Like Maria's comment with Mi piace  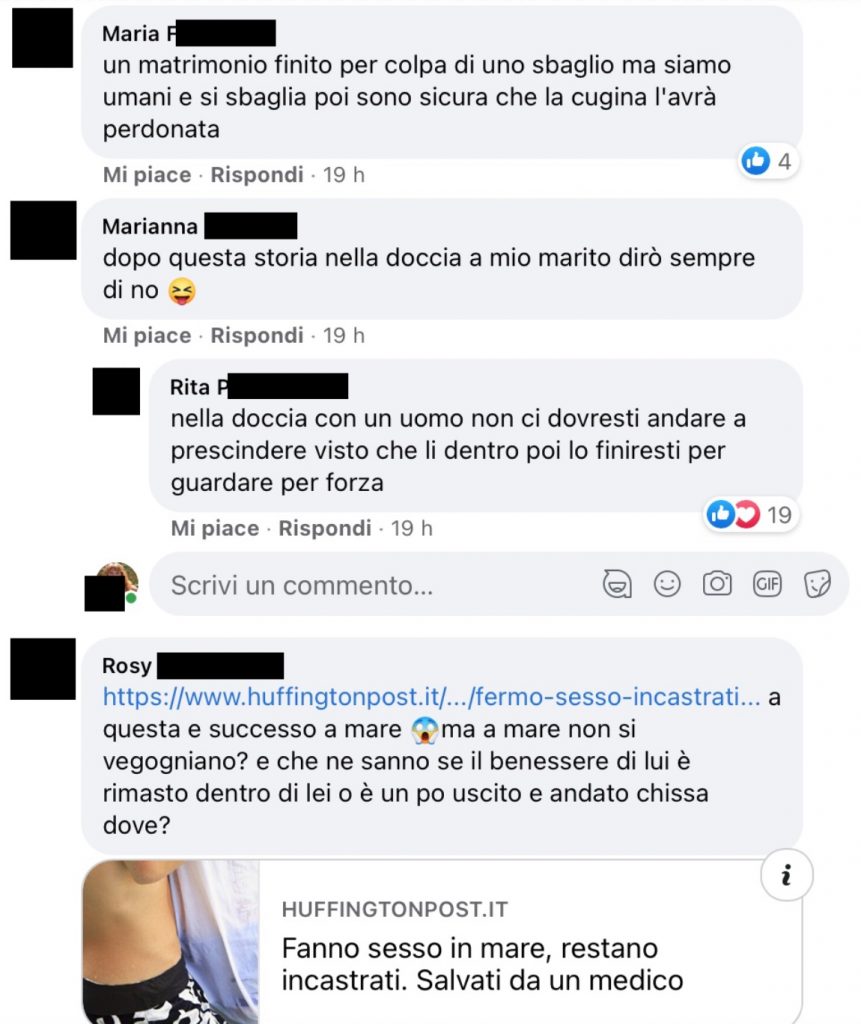click(x=147, y=175)
